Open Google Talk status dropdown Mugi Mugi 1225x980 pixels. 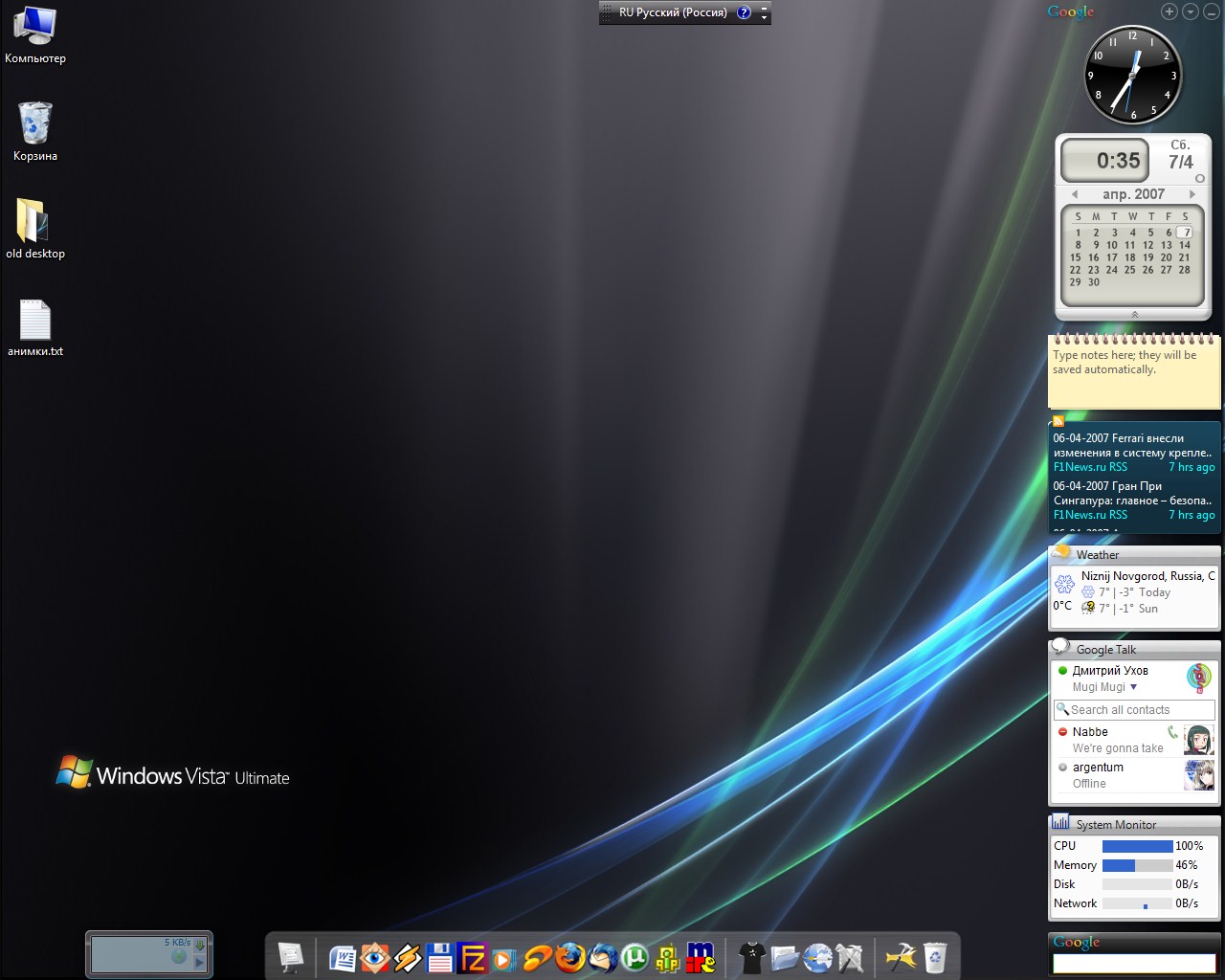tap(1104, 687)
